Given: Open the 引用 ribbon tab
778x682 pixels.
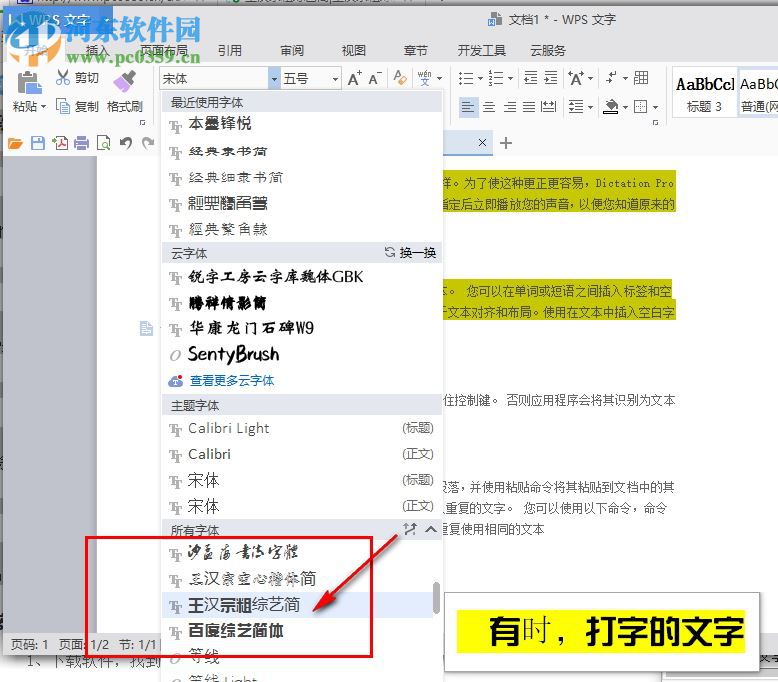Looking at the screenshot, I should point(230,50).
